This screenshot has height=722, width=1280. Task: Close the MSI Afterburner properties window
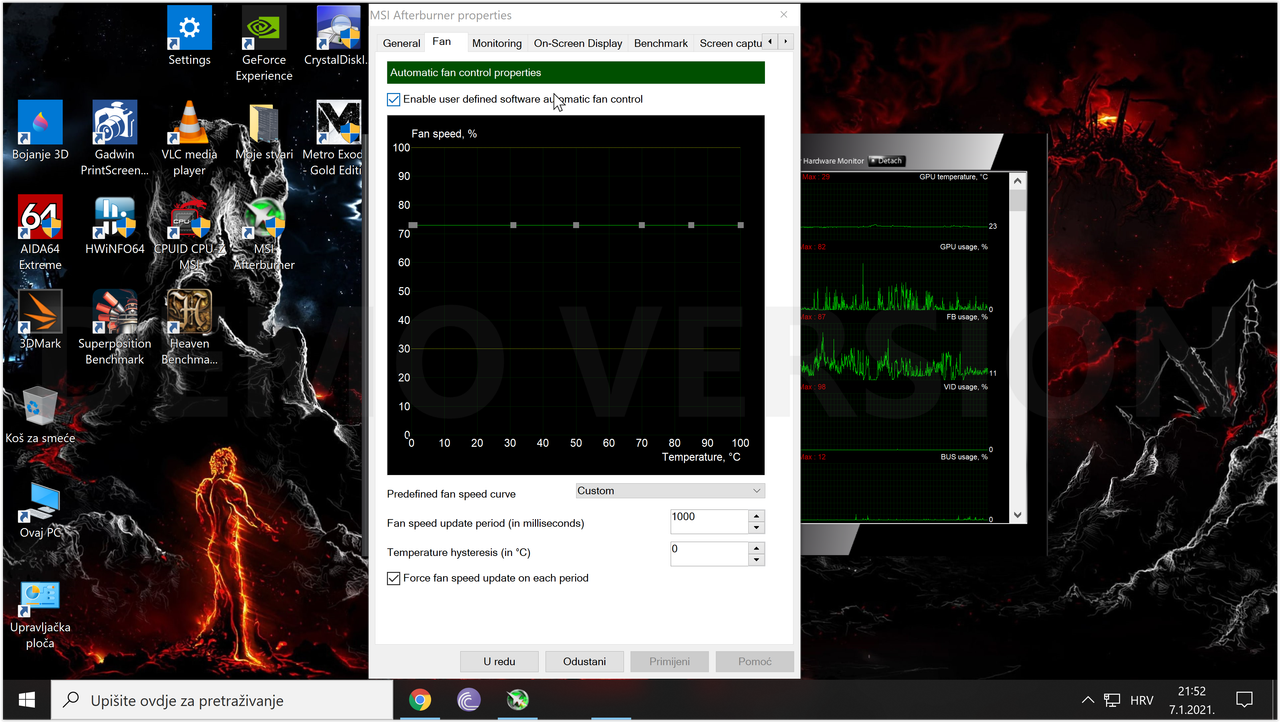pos(784,15)
